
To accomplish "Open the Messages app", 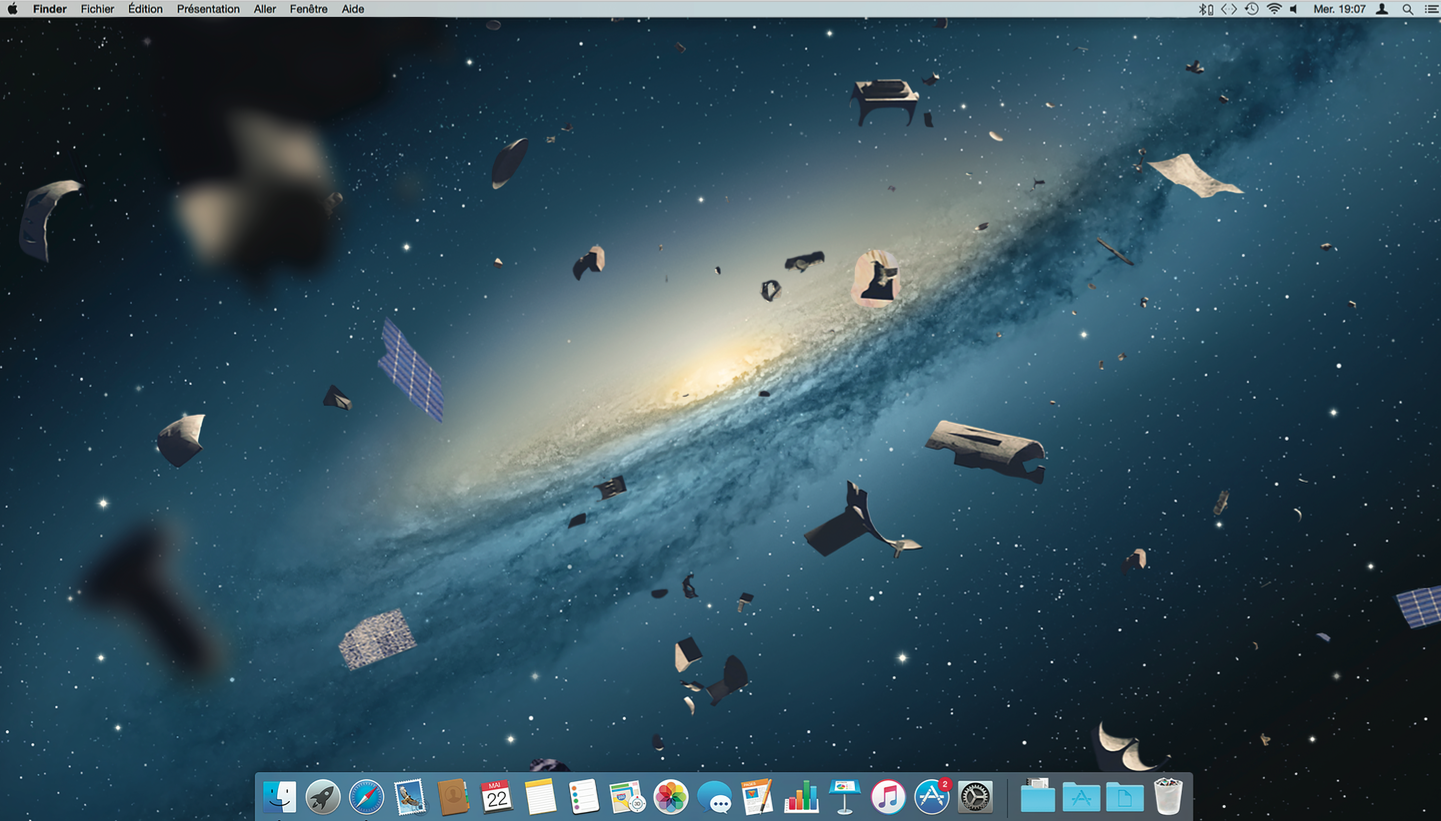I will 714,797.
